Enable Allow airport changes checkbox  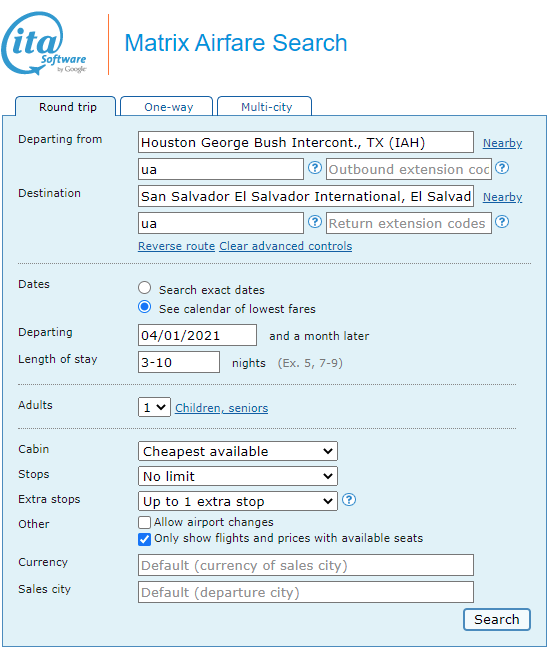[144, 522]
